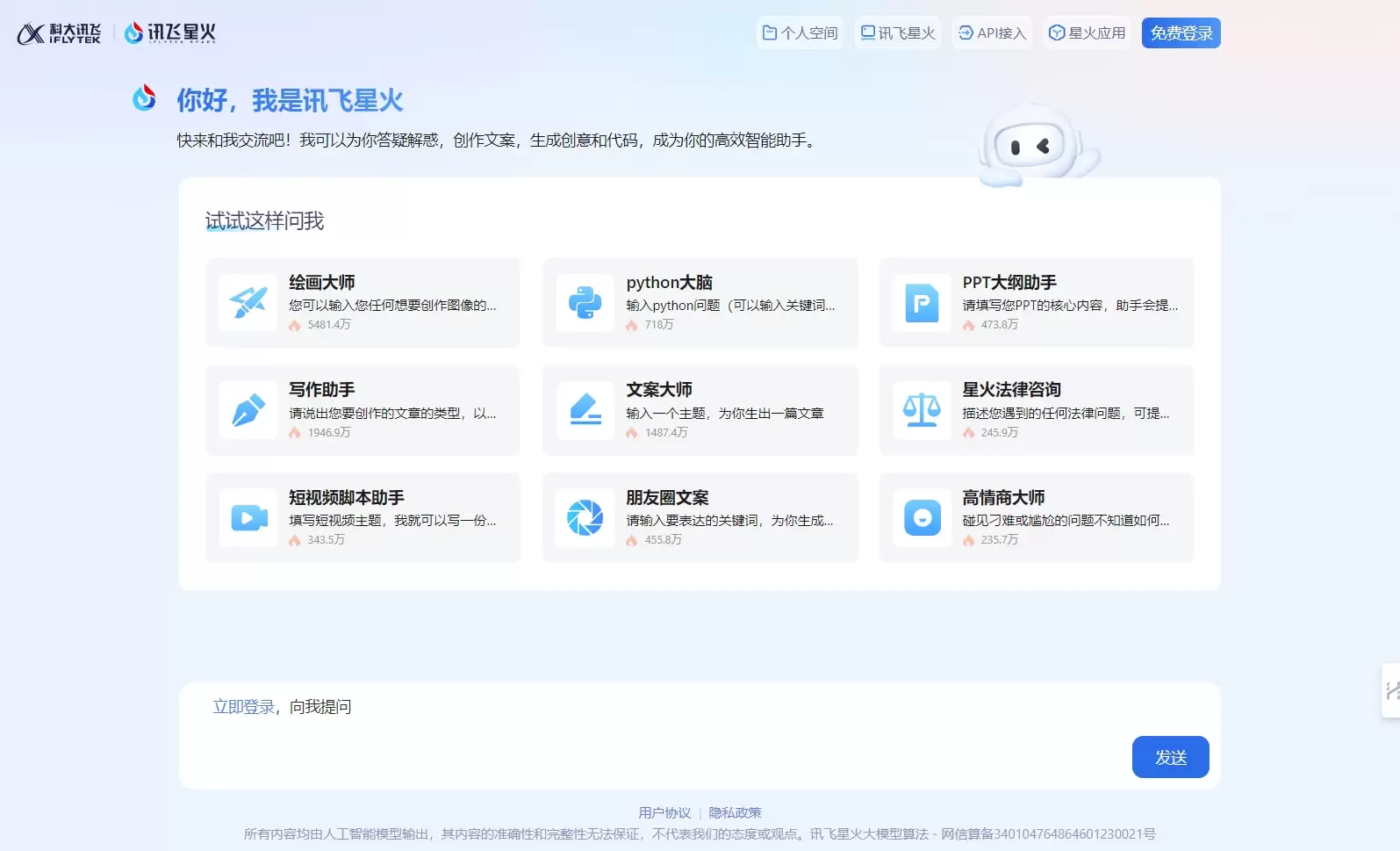Click the 你好，我是讯飞星火 greeting heading

pos(290,100)
